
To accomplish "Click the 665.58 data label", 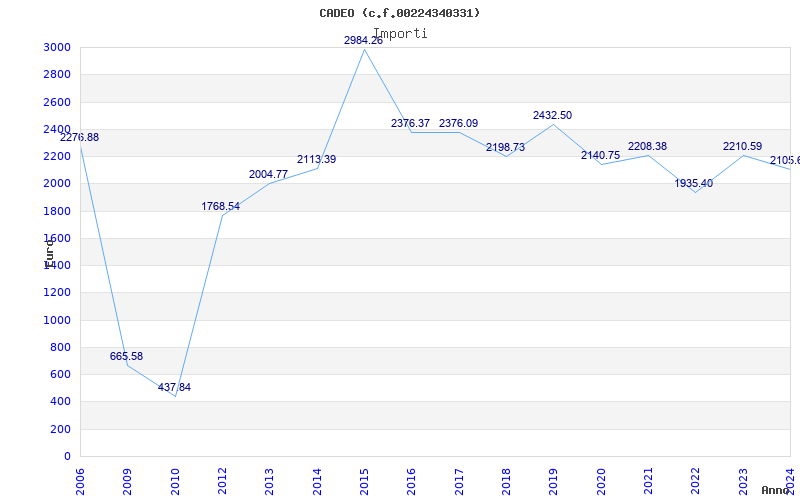I will point(127,356).
